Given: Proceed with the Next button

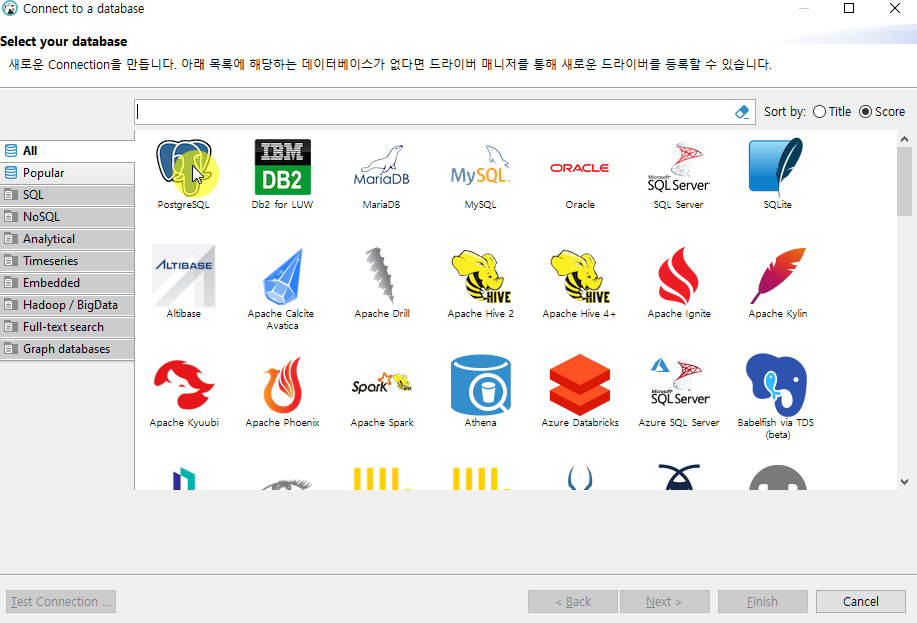Looking at the screenshot, I should pyautogui.click(x=665, y=601).
